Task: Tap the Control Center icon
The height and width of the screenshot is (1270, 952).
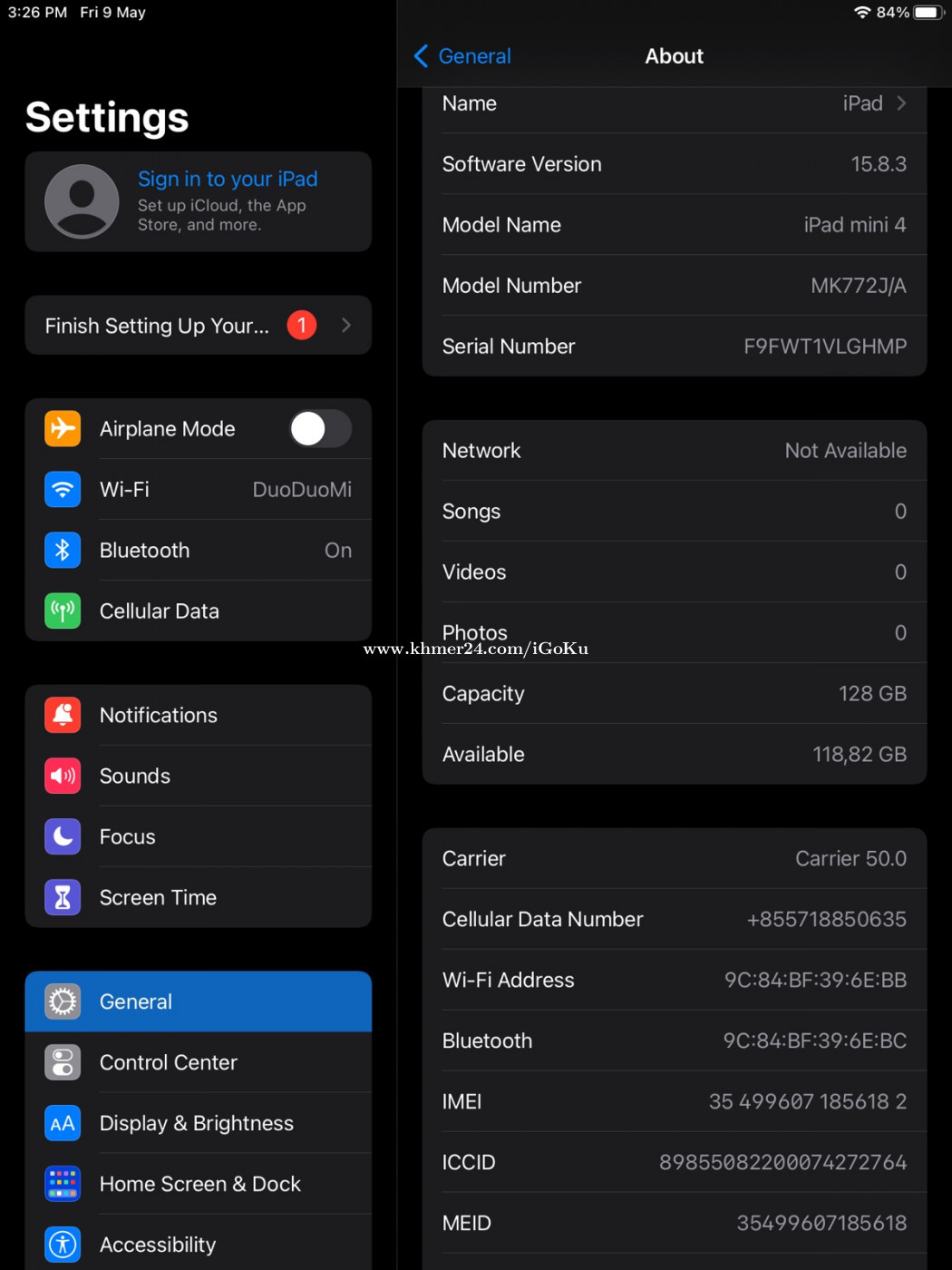Action: click(x=63, y=1062)
